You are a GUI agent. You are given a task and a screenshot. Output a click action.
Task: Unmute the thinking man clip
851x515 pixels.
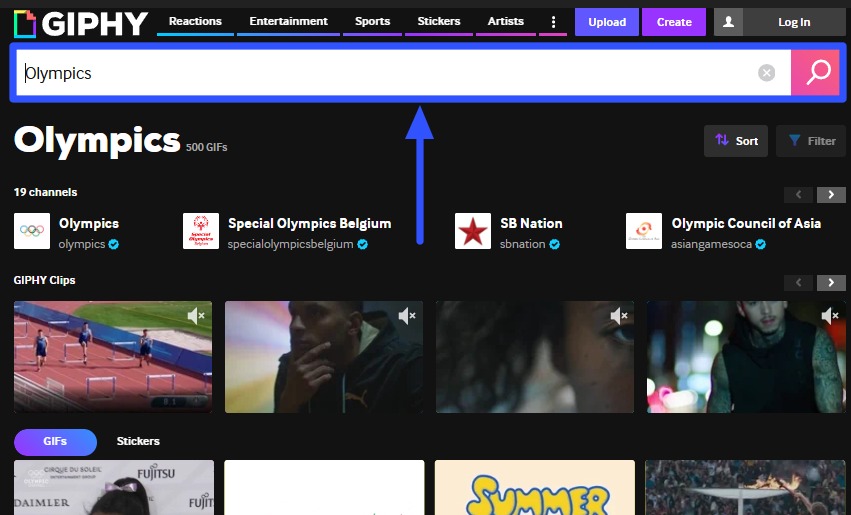(407, 316)
